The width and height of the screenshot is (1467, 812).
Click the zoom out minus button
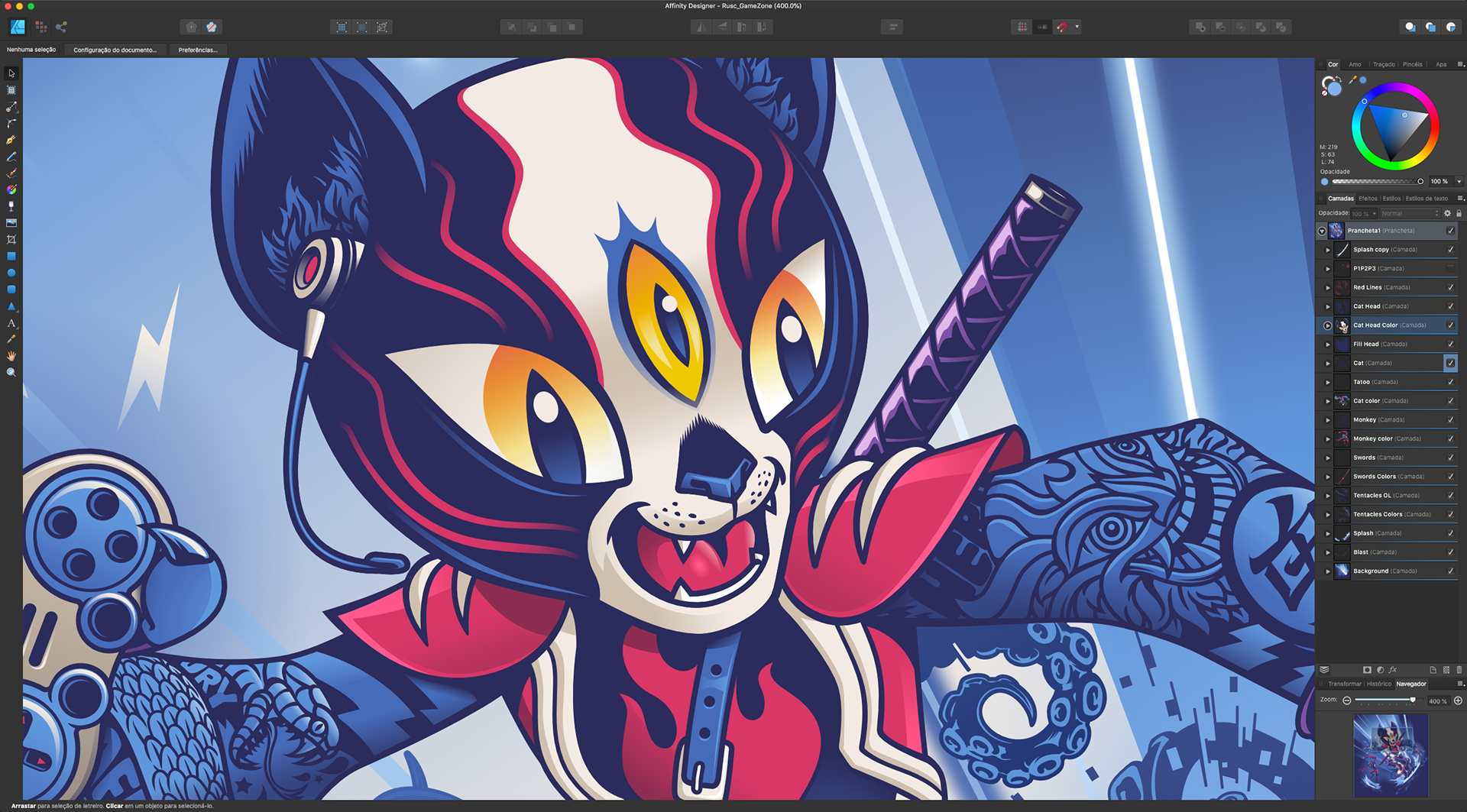1346,700
